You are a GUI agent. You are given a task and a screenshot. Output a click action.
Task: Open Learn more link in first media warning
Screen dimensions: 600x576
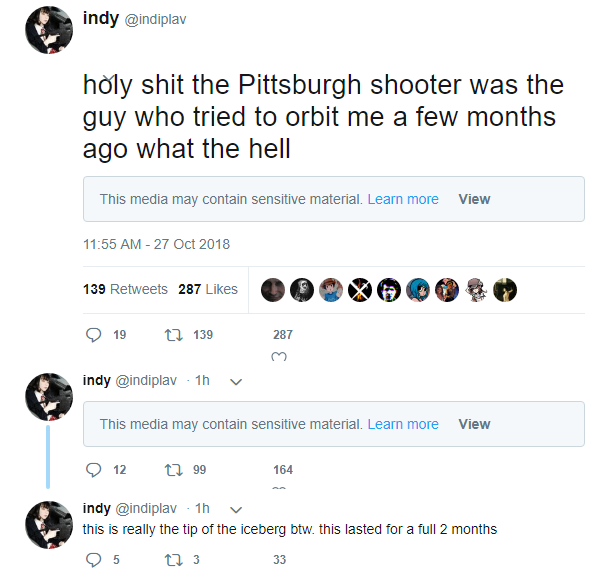403,199
